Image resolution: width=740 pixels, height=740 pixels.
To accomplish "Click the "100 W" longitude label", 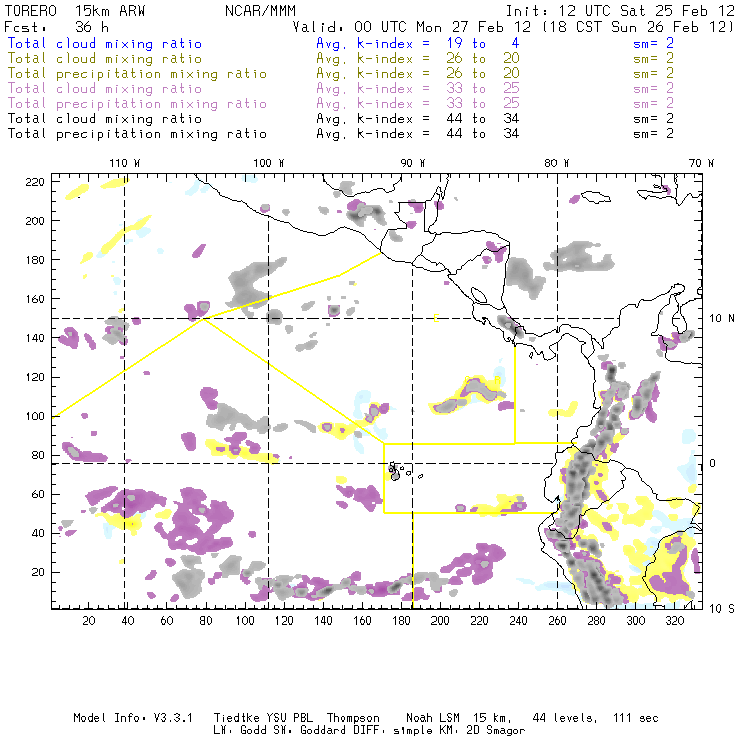I will [x=269, y=163].
